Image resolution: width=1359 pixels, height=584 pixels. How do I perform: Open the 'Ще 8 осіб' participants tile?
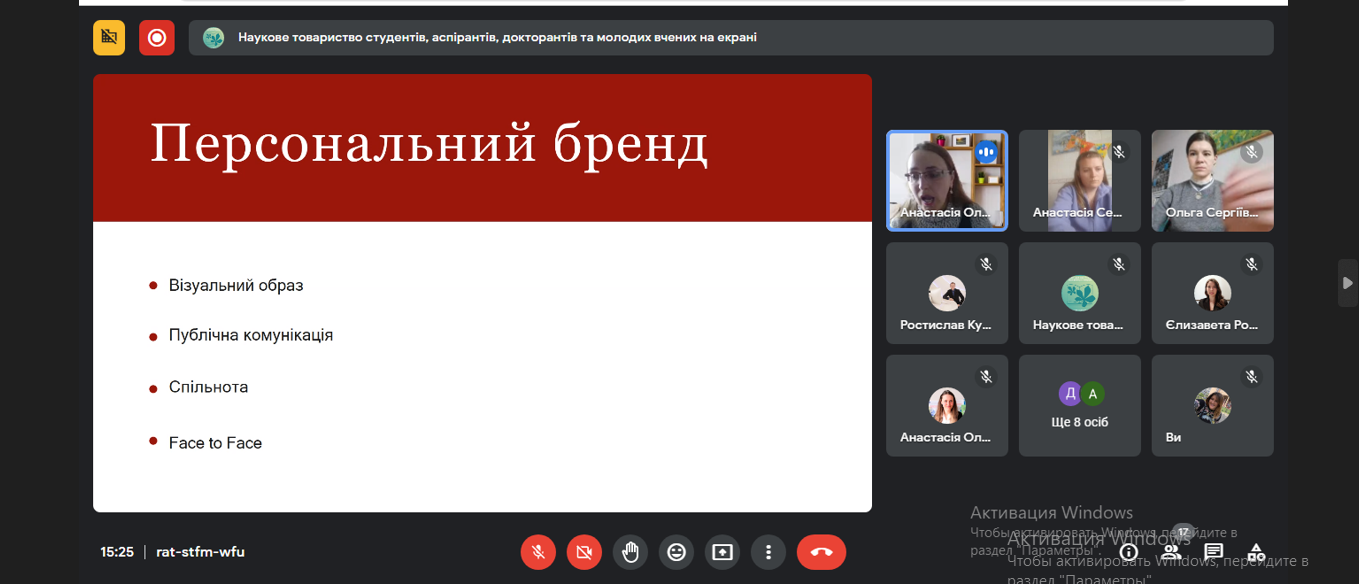click(1079, 405)
